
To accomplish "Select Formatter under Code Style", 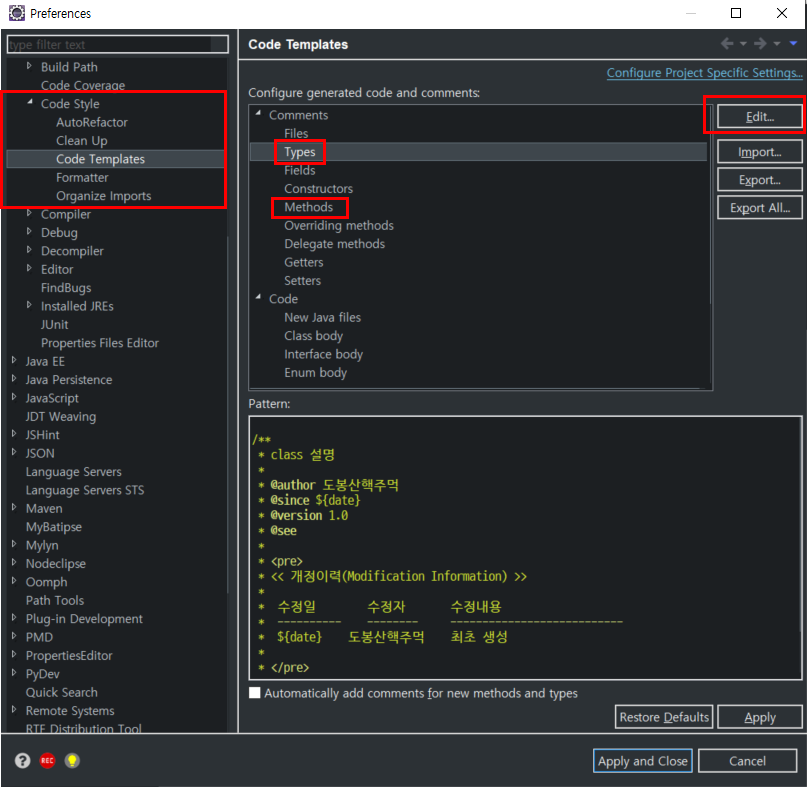I will click(82, 177).
